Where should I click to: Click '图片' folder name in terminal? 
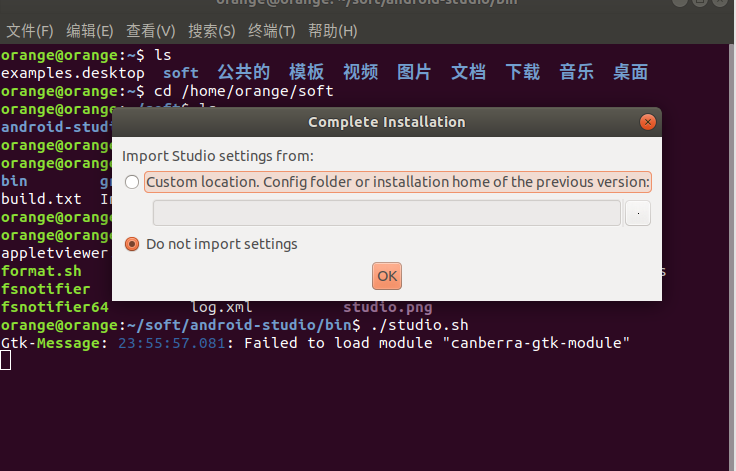click(x=414, y=72)
